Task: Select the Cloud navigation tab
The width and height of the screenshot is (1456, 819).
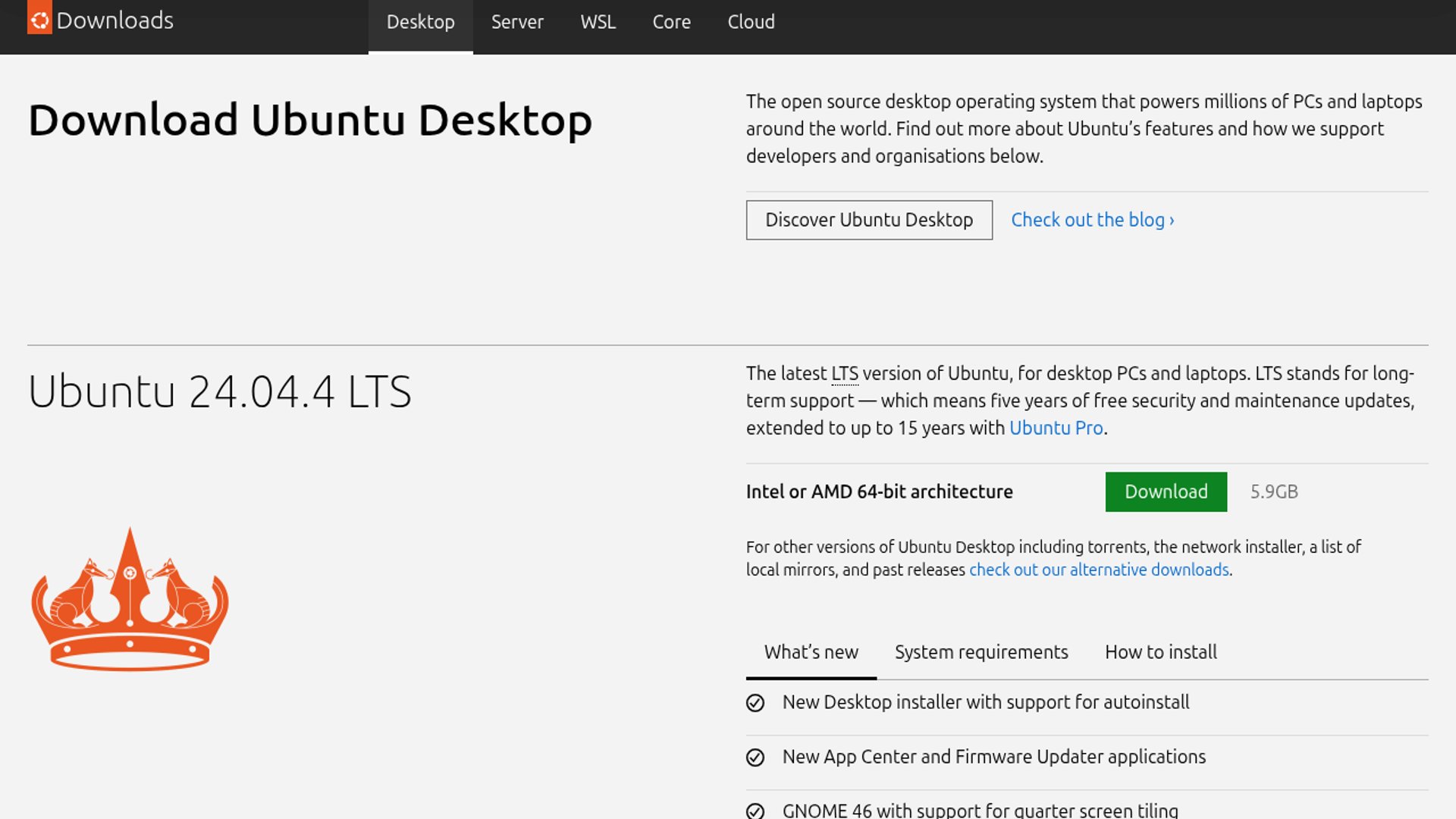Action: tap(751, 22)
